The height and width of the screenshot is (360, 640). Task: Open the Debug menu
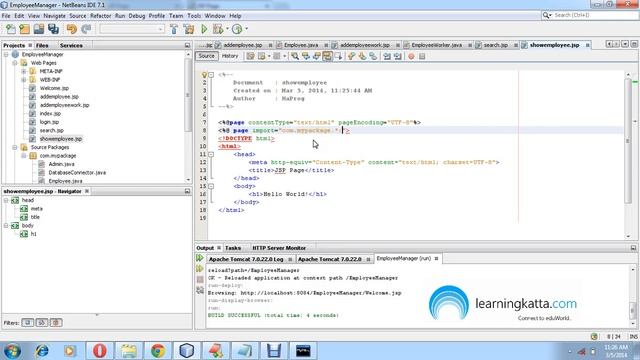pos(137,16)
